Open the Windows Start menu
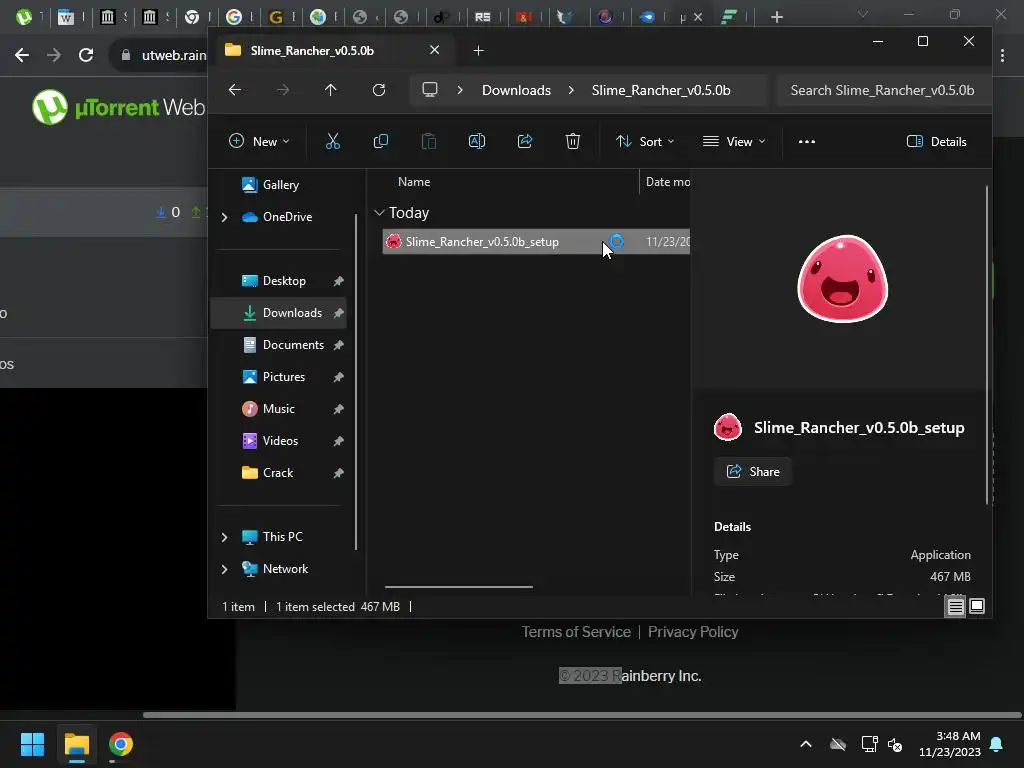 click(x=32, y=744)
